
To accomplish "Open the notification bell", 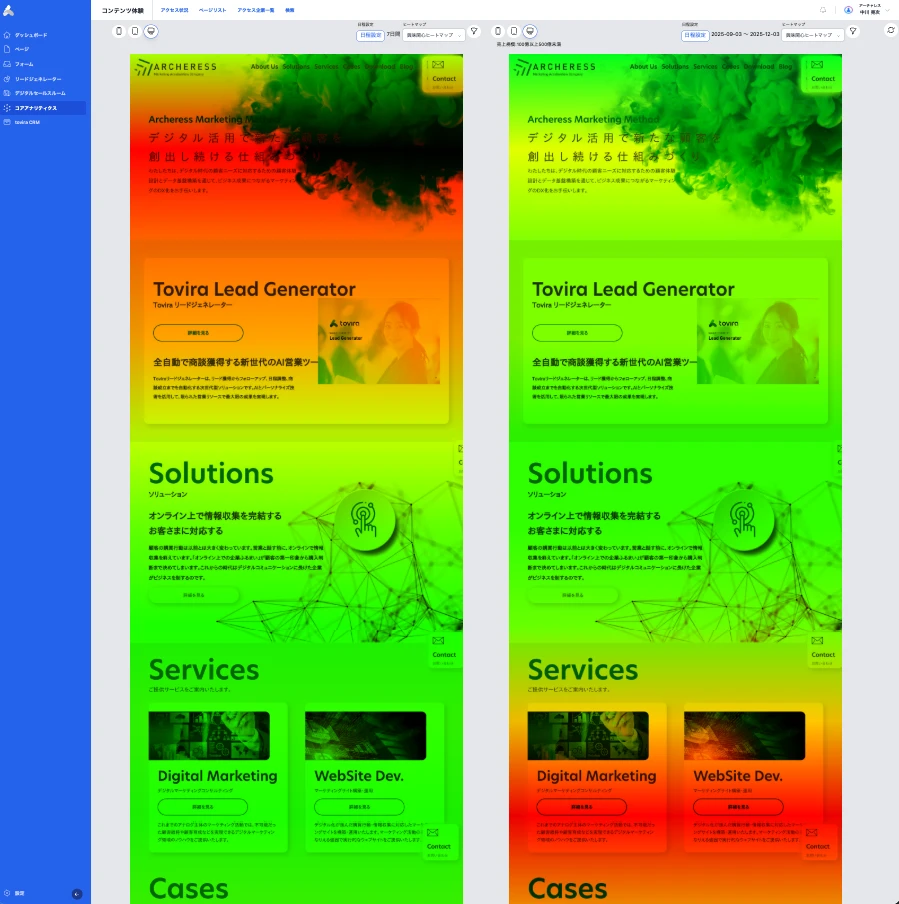I will 823,10.
